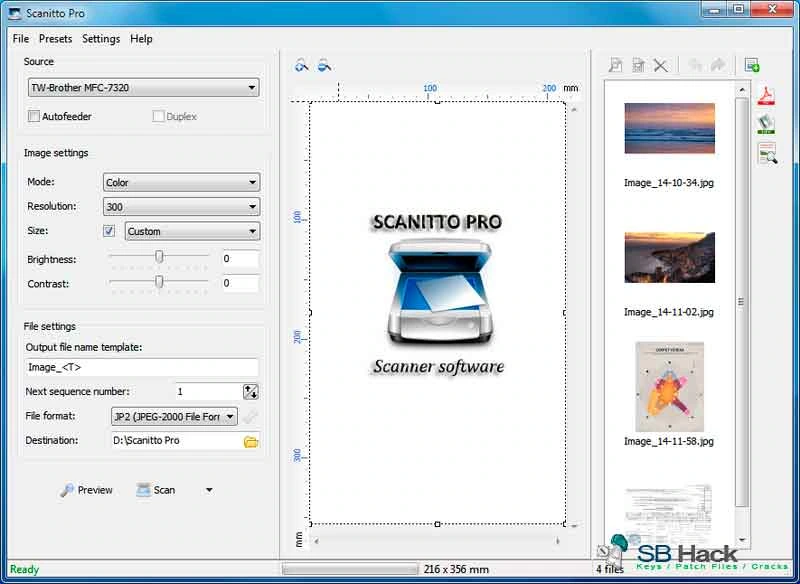Screen dimensions: 800x584
Task: Click the multipage TIFF export icon
Action: (x=766, y=124)
